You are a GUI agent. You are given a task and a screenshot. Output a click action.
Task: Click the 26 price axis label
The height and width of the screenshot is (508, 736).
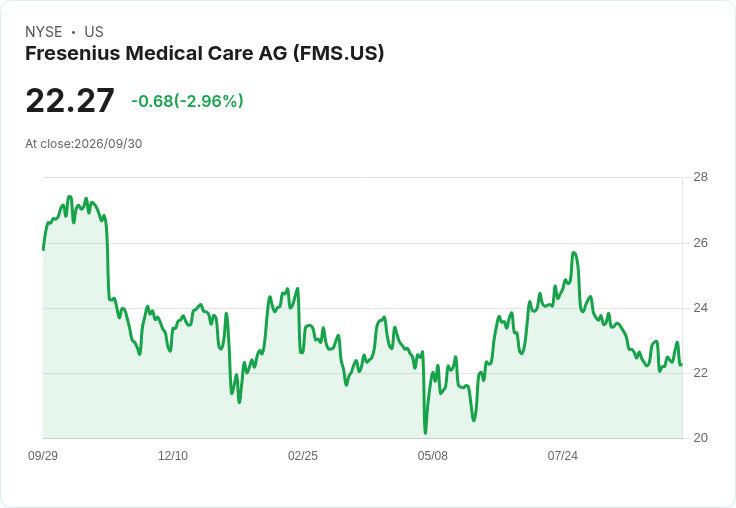tap(700, 243)
